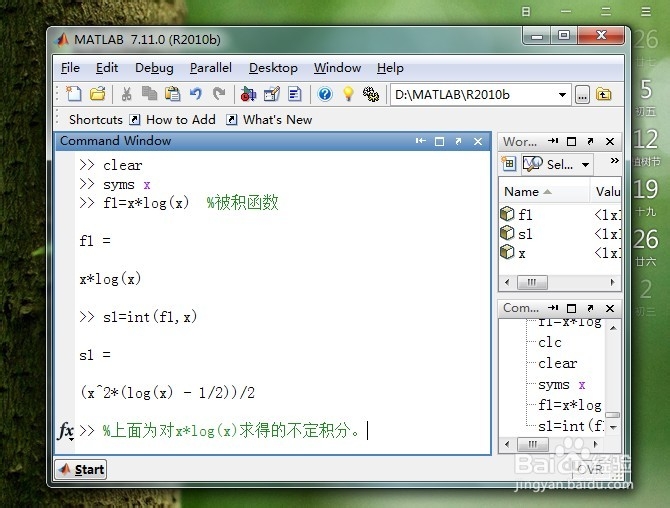Minimize the Command History panel
This screenshot has height=508, width=670.
[553, 308]
